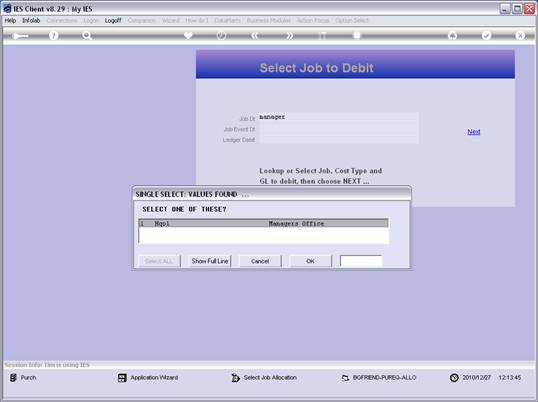The width and height of the screenshot is (538, 402).
Task: Click the selection number input box
Action: pyautogui.click(x=361, y=261)
